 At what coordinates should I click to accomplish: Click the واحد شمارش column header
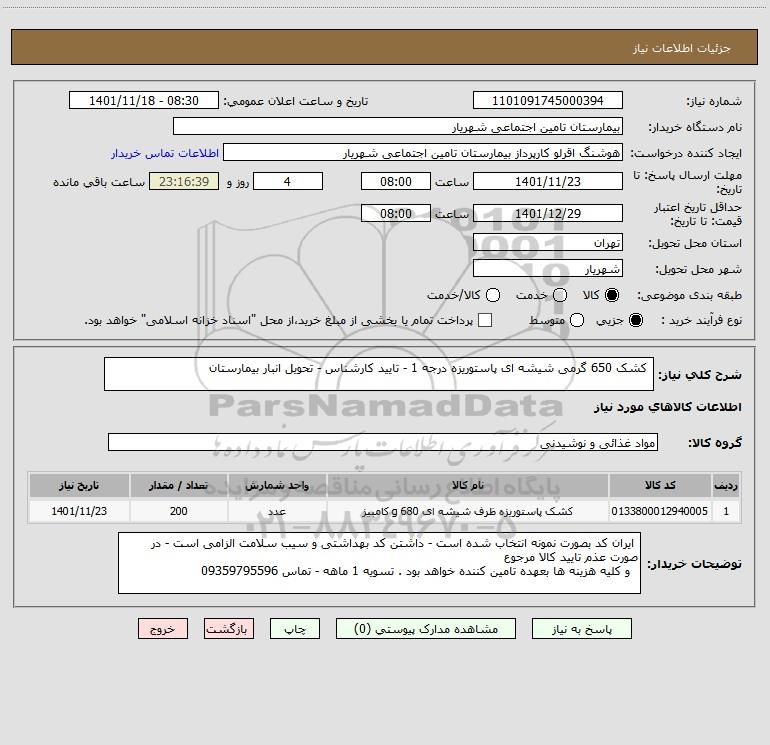pos(277,485)
